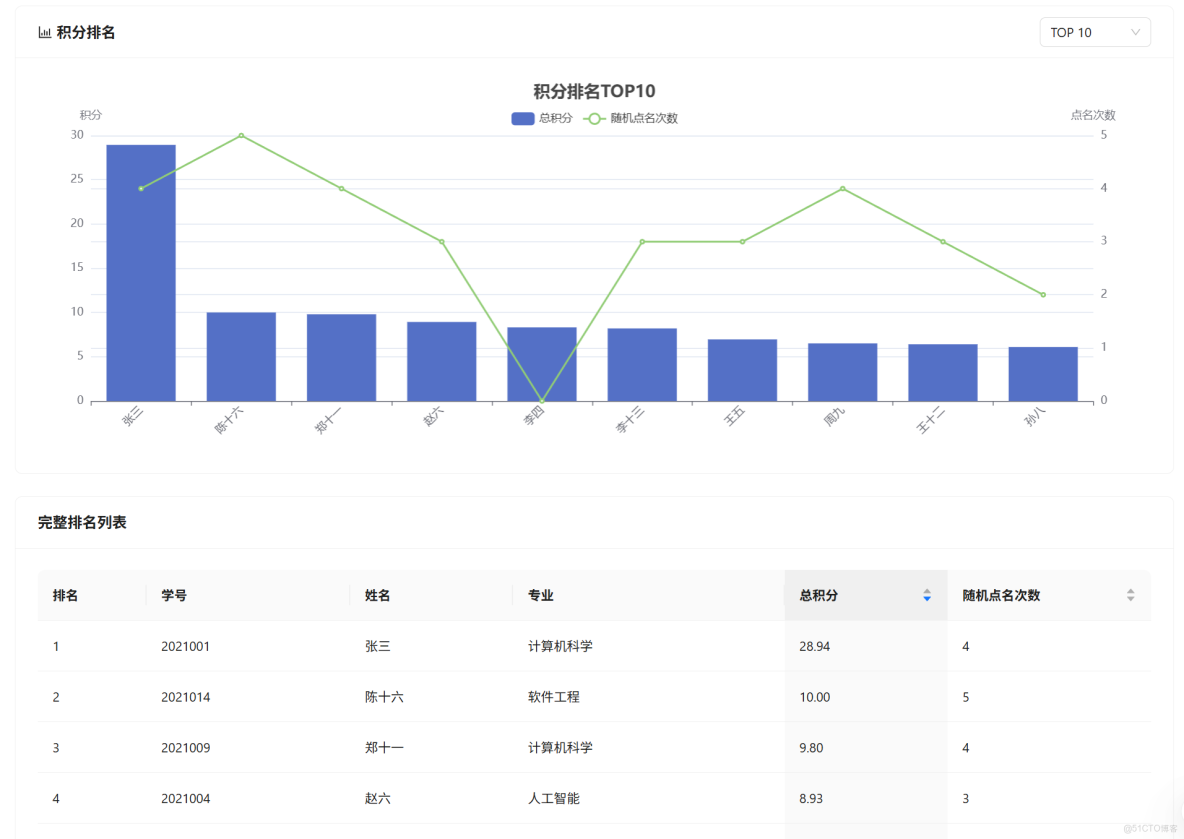The width and height of the screenshot is (1184, 839).
Task: Click the descending sort caret on 总积分 column
Action: click(927, 600)
